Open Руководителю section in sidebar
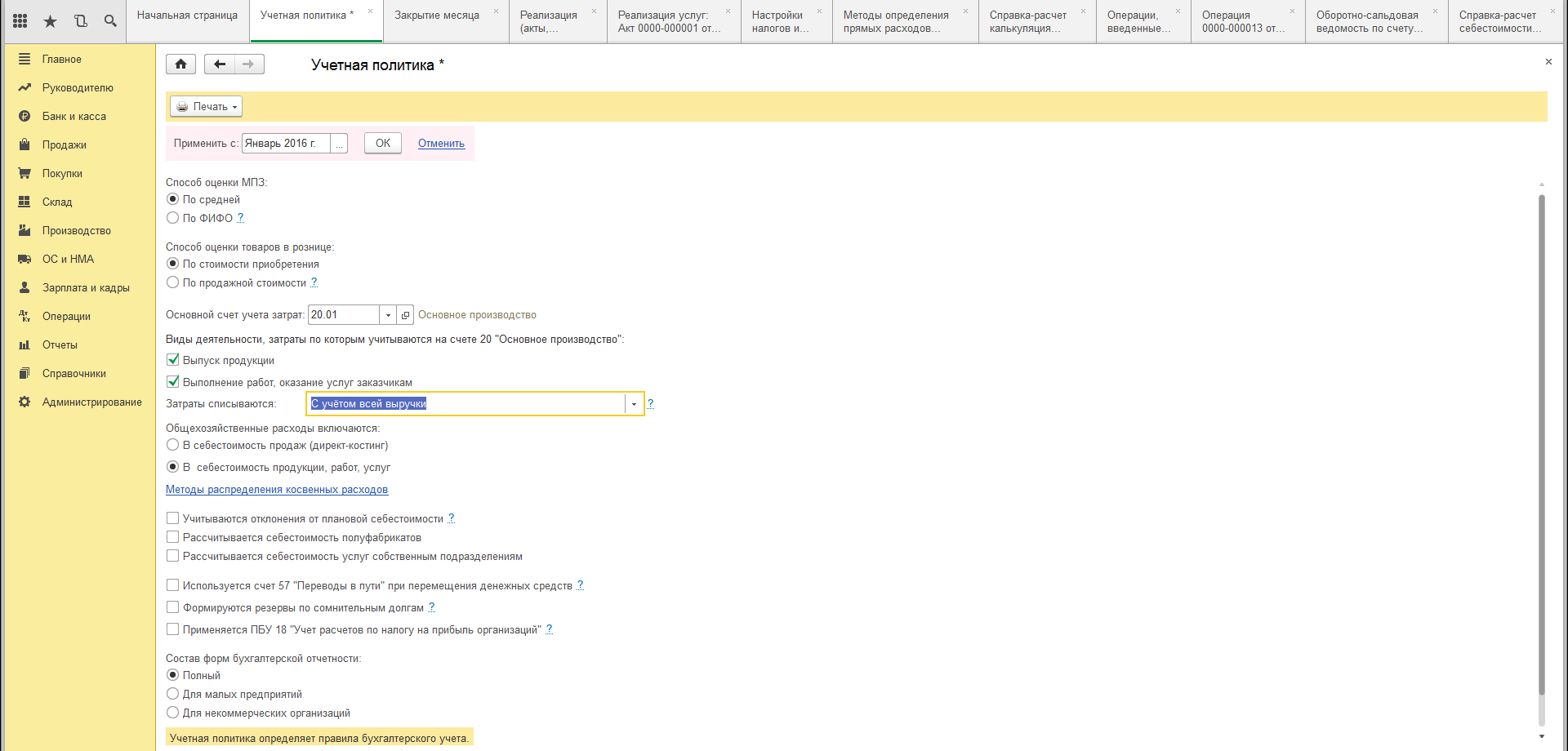 pyautogui.click(x=79, y=87)
